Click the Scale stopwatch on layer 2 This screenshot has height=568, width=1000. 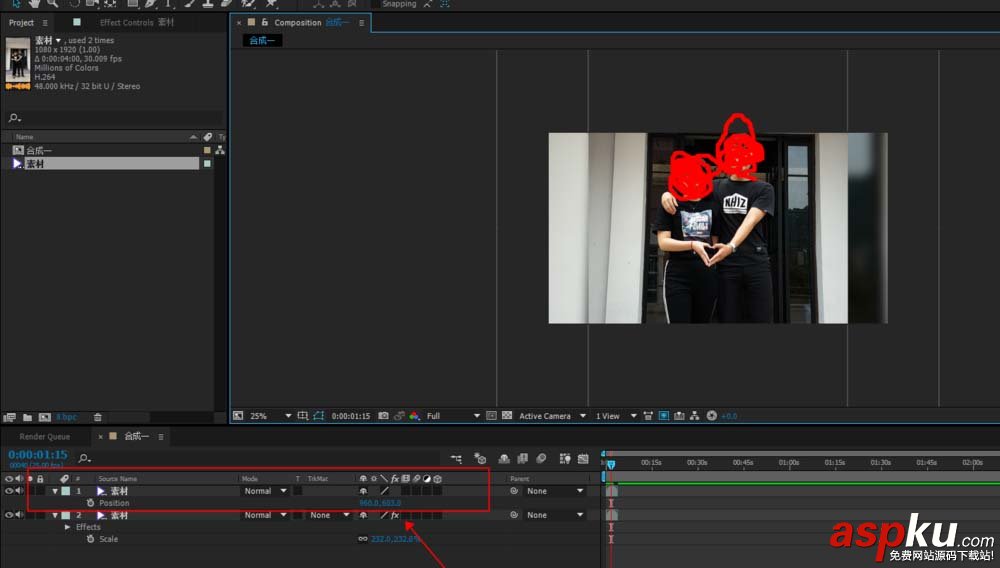90,539
